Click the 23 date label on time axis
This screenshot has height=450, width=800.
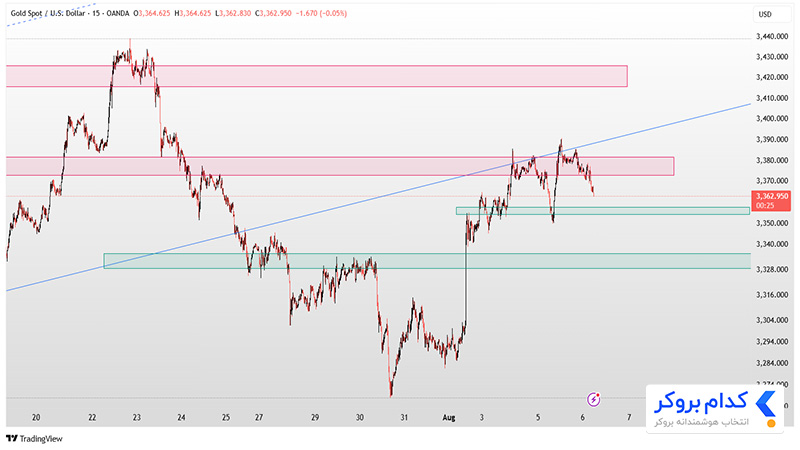[137, 417]
